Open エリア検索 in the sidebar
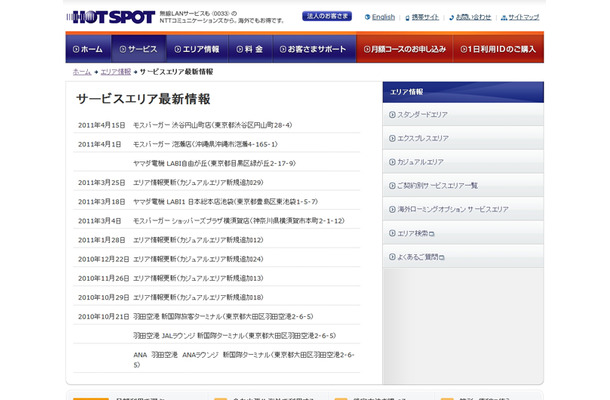This screenshot has height=400, width=610. click(x=463, y=233)
